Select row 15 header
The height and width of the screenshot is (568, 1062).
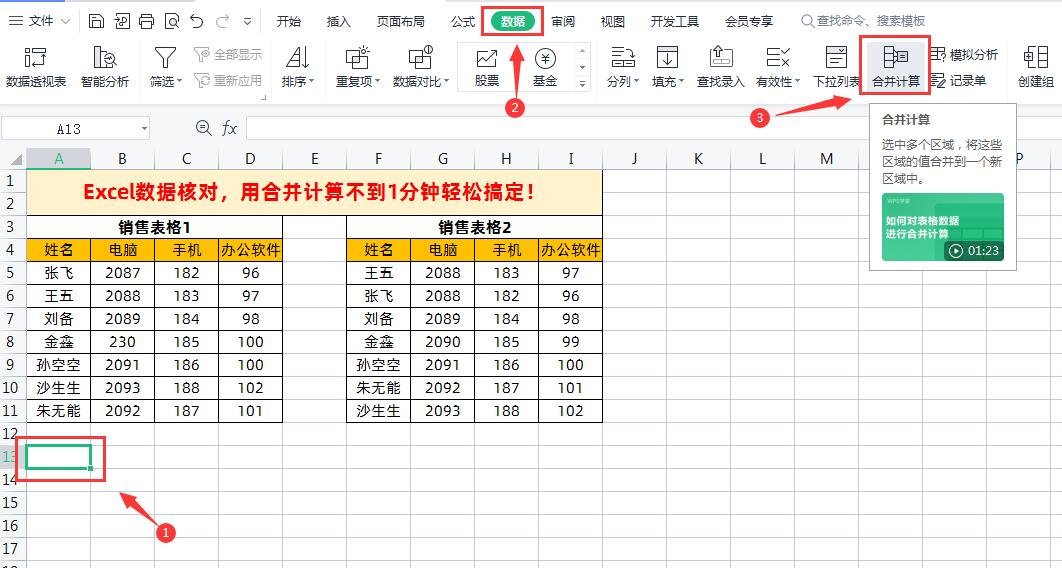coord(12,502)
